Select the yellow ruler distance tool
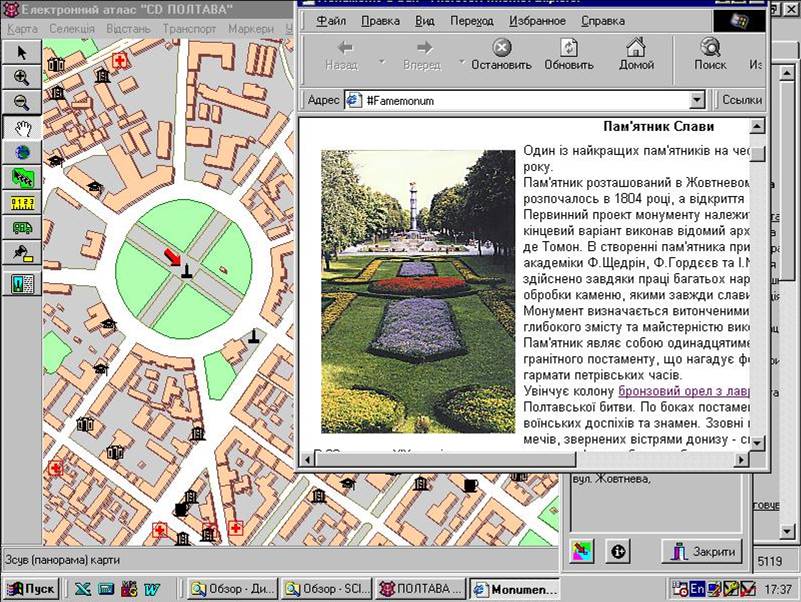This screenshot has width=801, height=602. pyautogui.click(x=21, y=204)
